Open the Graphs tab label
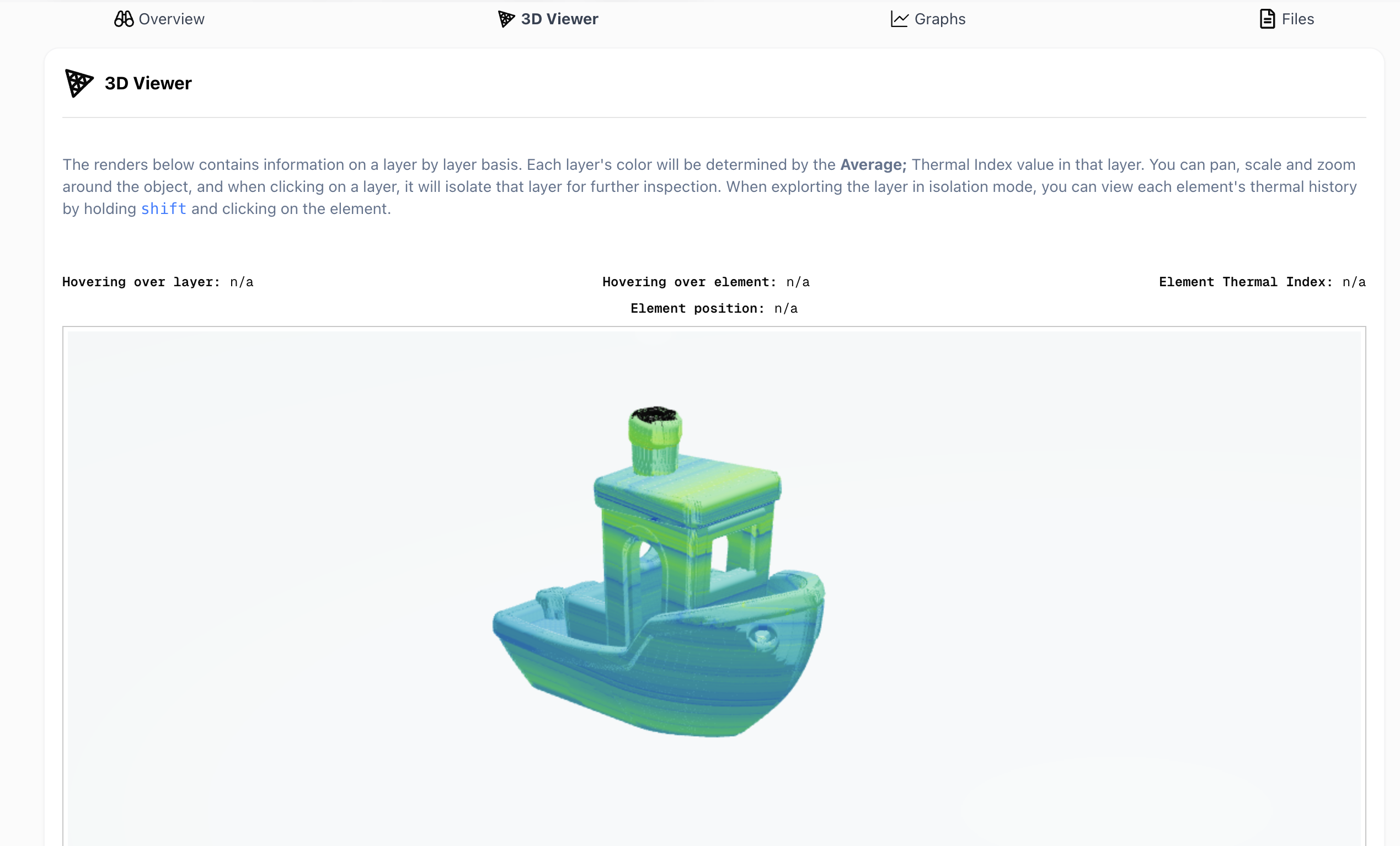The image size is (1400, 846). tap(940, 19)
